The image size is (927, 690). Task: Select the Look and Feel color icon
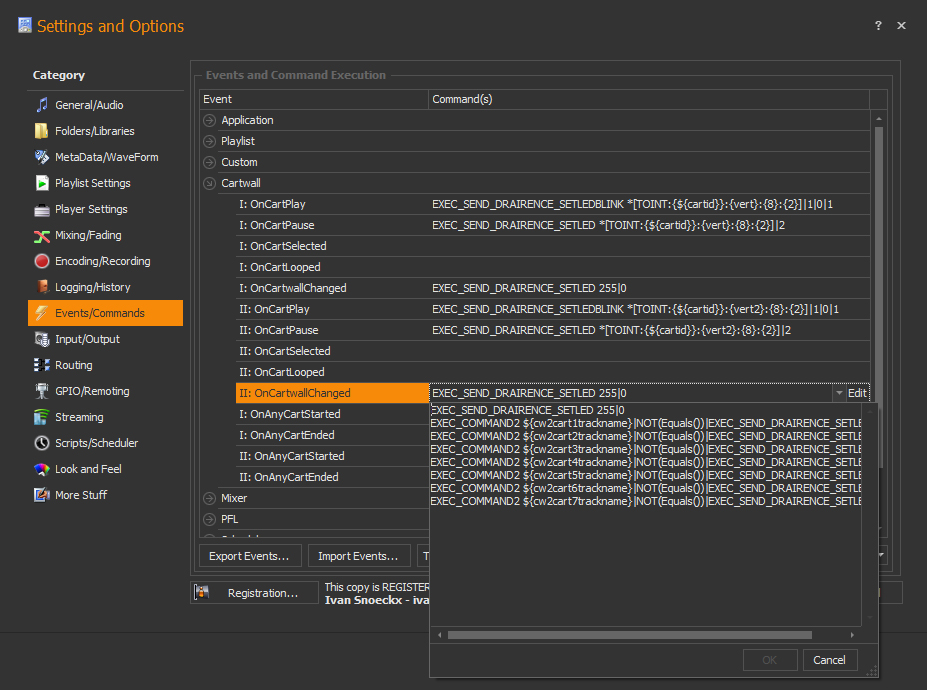pyautogui.click(x=41, y=469)
